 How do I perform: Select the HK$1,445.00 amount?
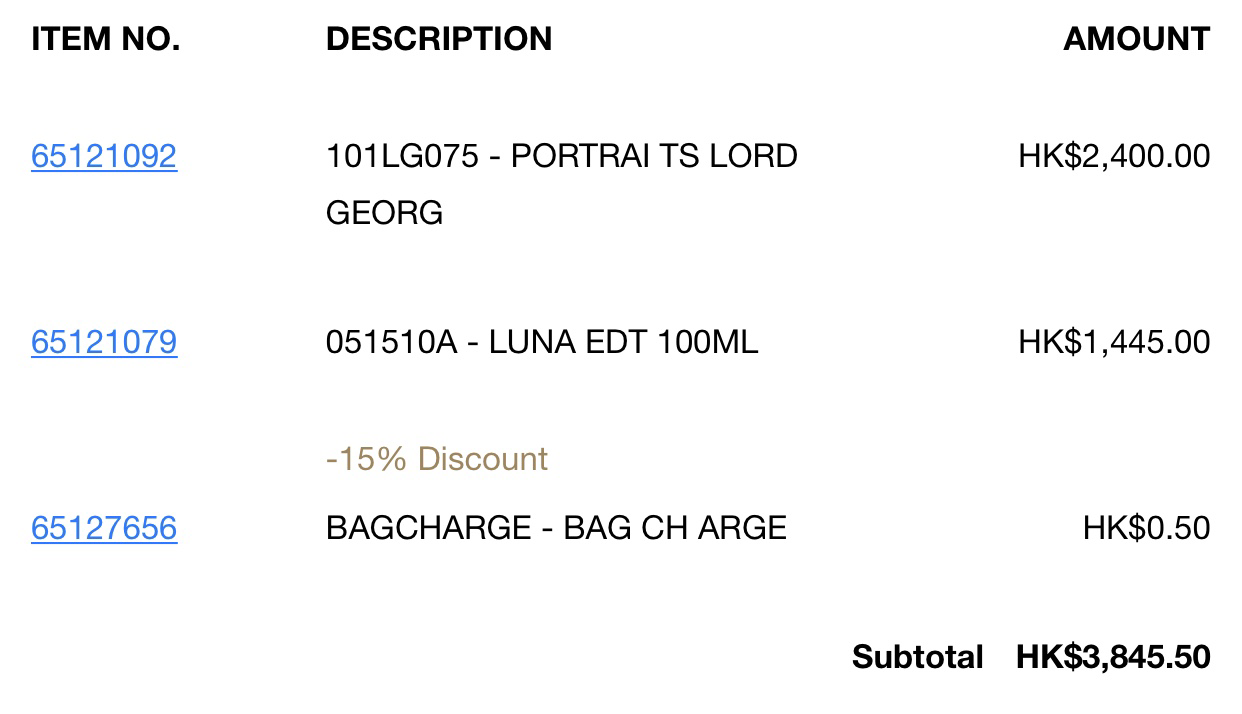tap(1114, 342)
